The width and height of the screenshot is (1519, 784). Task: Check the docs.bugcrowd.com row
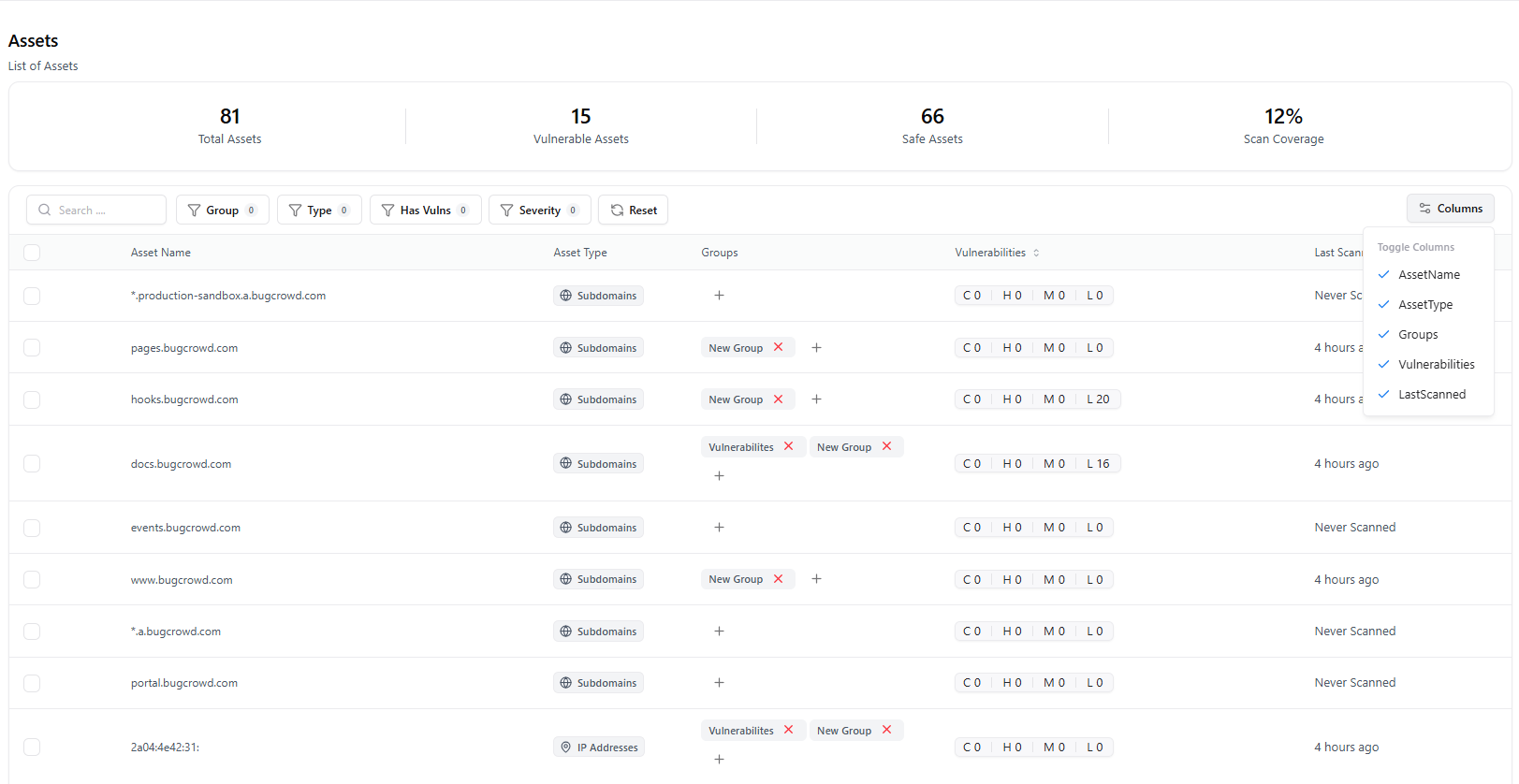click(x=32, y=463)
